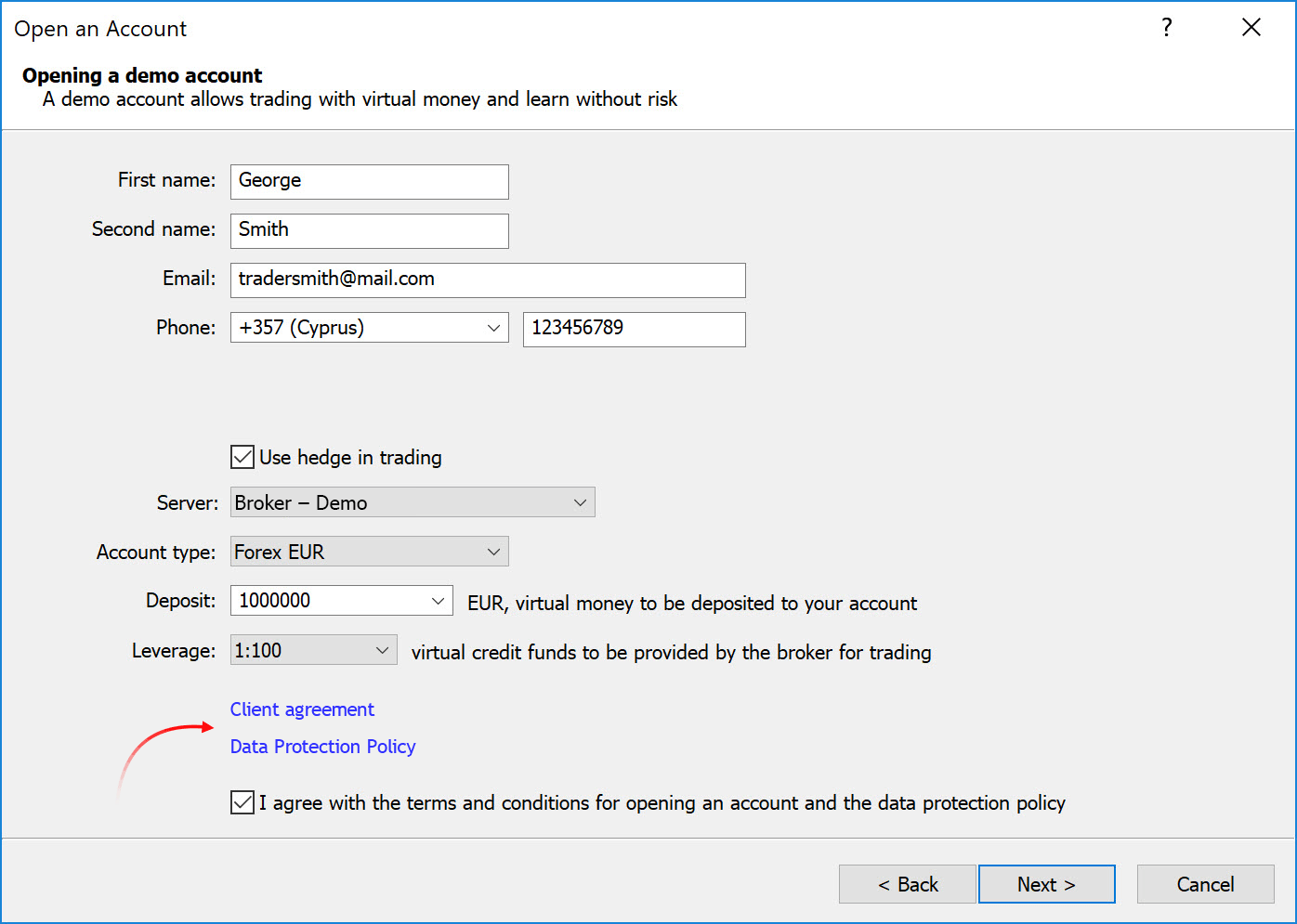The image size is (1297, 924).
Task: Go back to the previous step
Action: click(907, 883)
